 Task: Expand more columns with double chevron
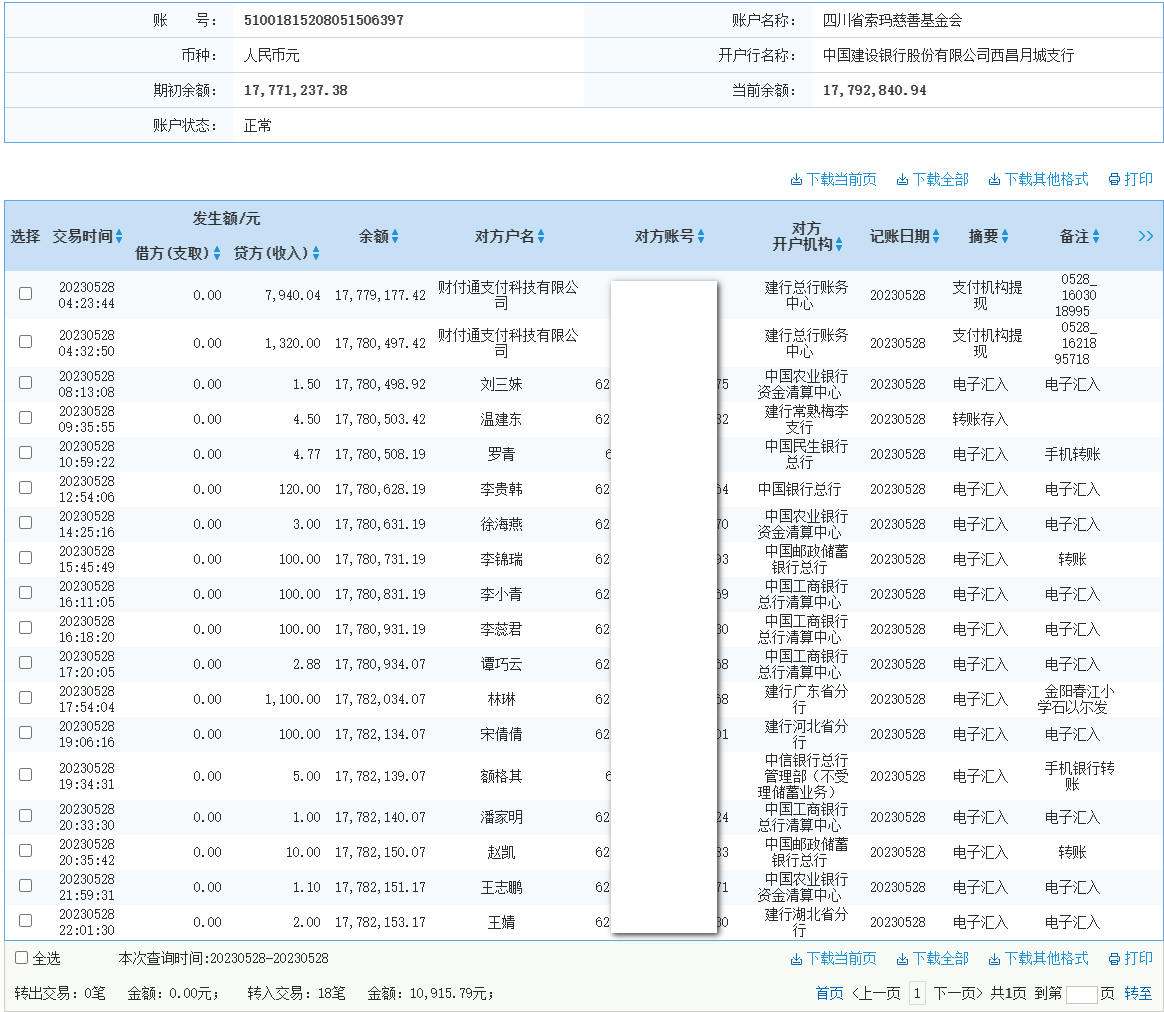tap(1145, 236)
